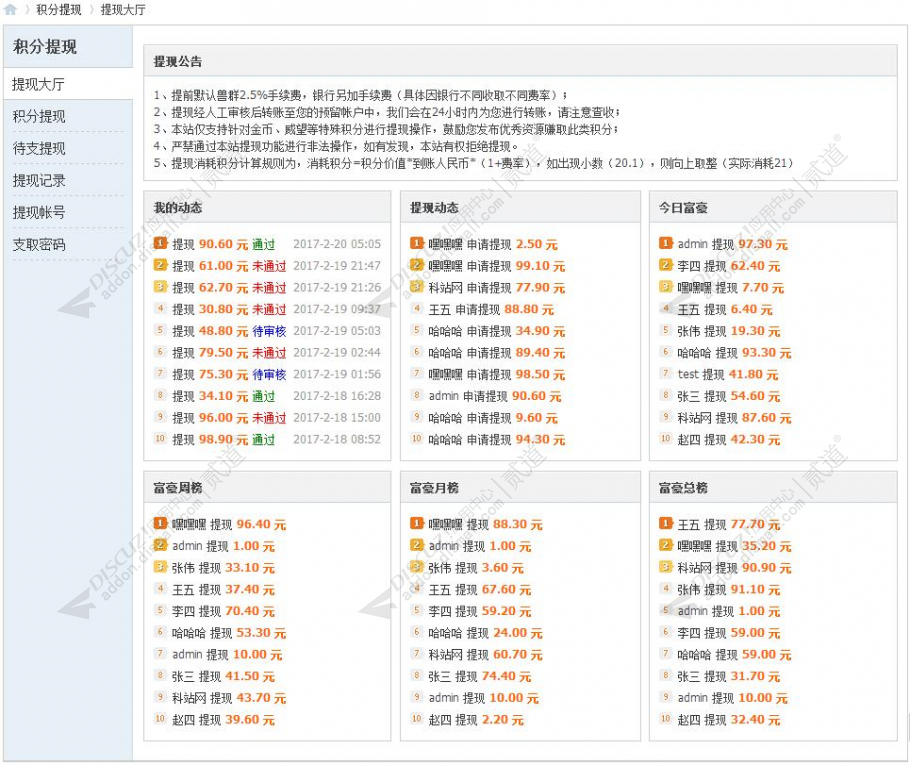This screenshot has height=765, width=910.
Task: Click rank 2 badge beside 李四 提现 62.40 元
Action: (666, 265)
